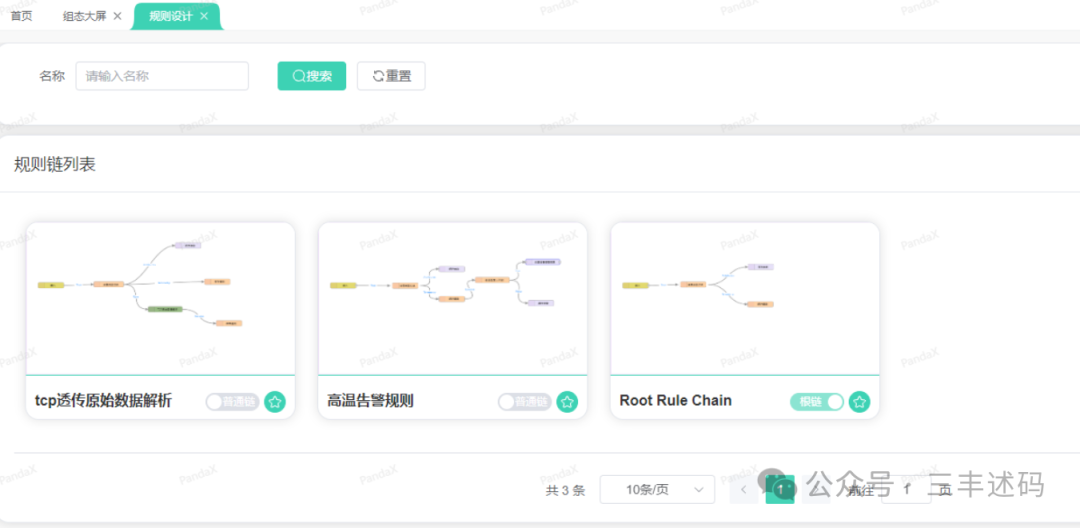The width and height of the screenshot is (1080, 528).
Task: Select the 规则设计 tab
Action: tap(170, 16)
